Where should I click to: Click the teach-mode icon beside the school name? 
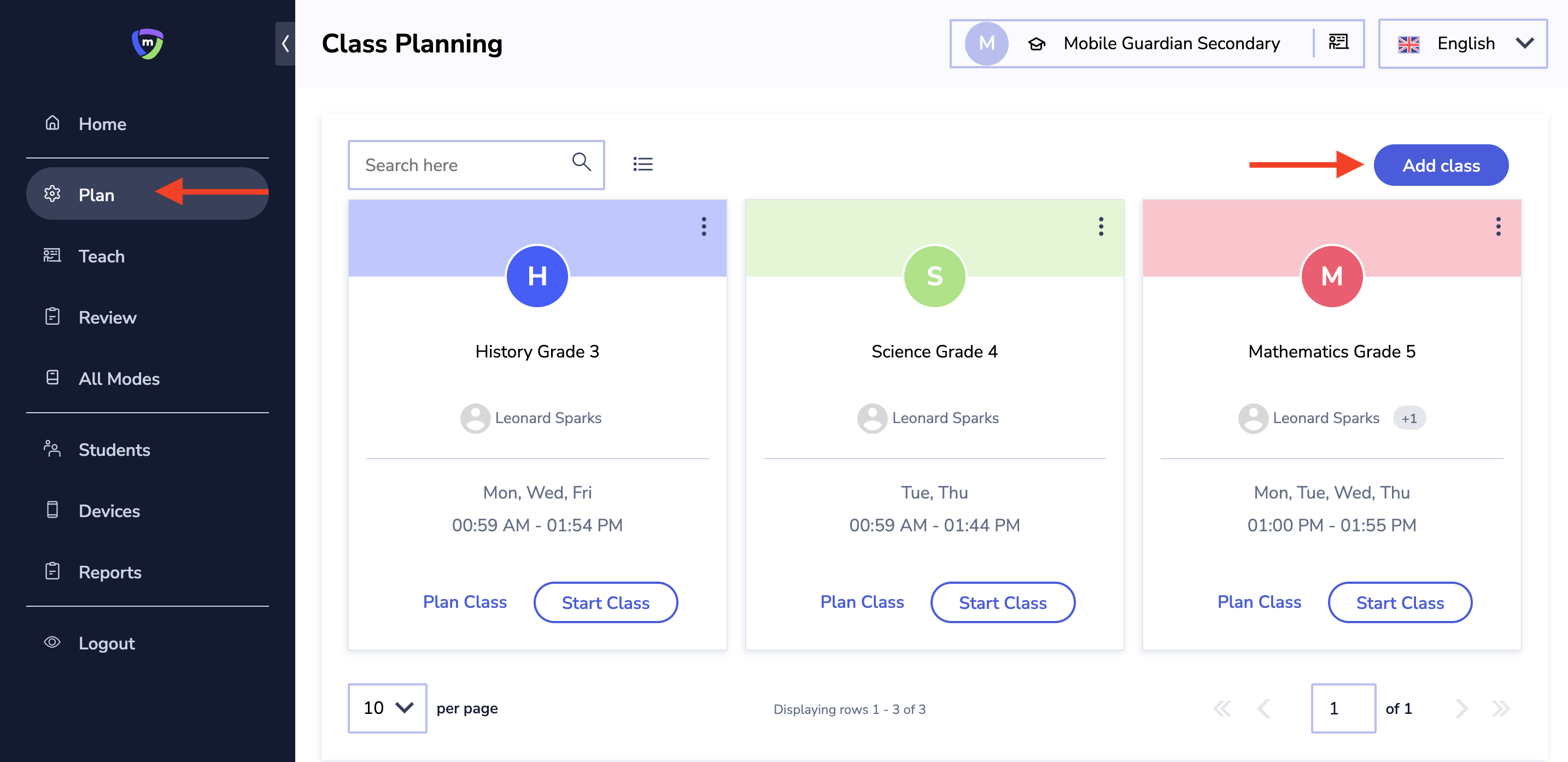pyautogui.click(x=1338, y=43)
